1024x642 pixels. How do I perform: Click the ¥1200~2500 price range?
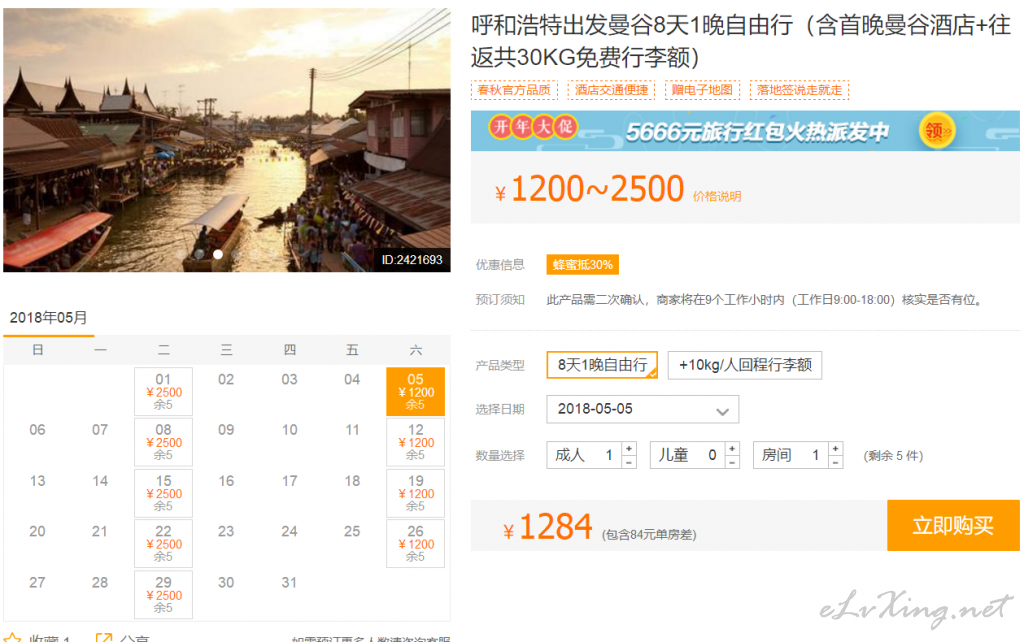click(x=589, y=189)
